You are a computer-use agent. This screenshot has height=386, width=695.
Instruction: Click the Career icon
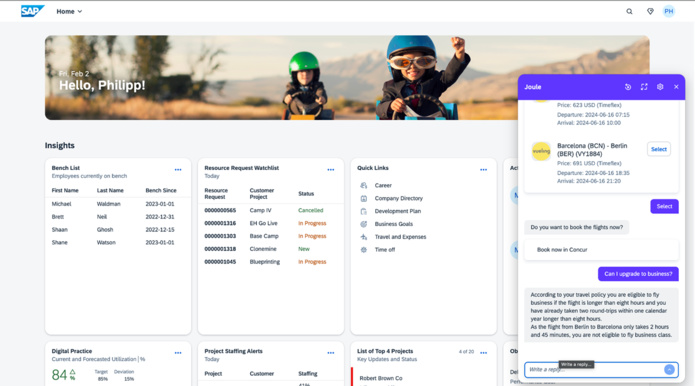click(363, 186)
